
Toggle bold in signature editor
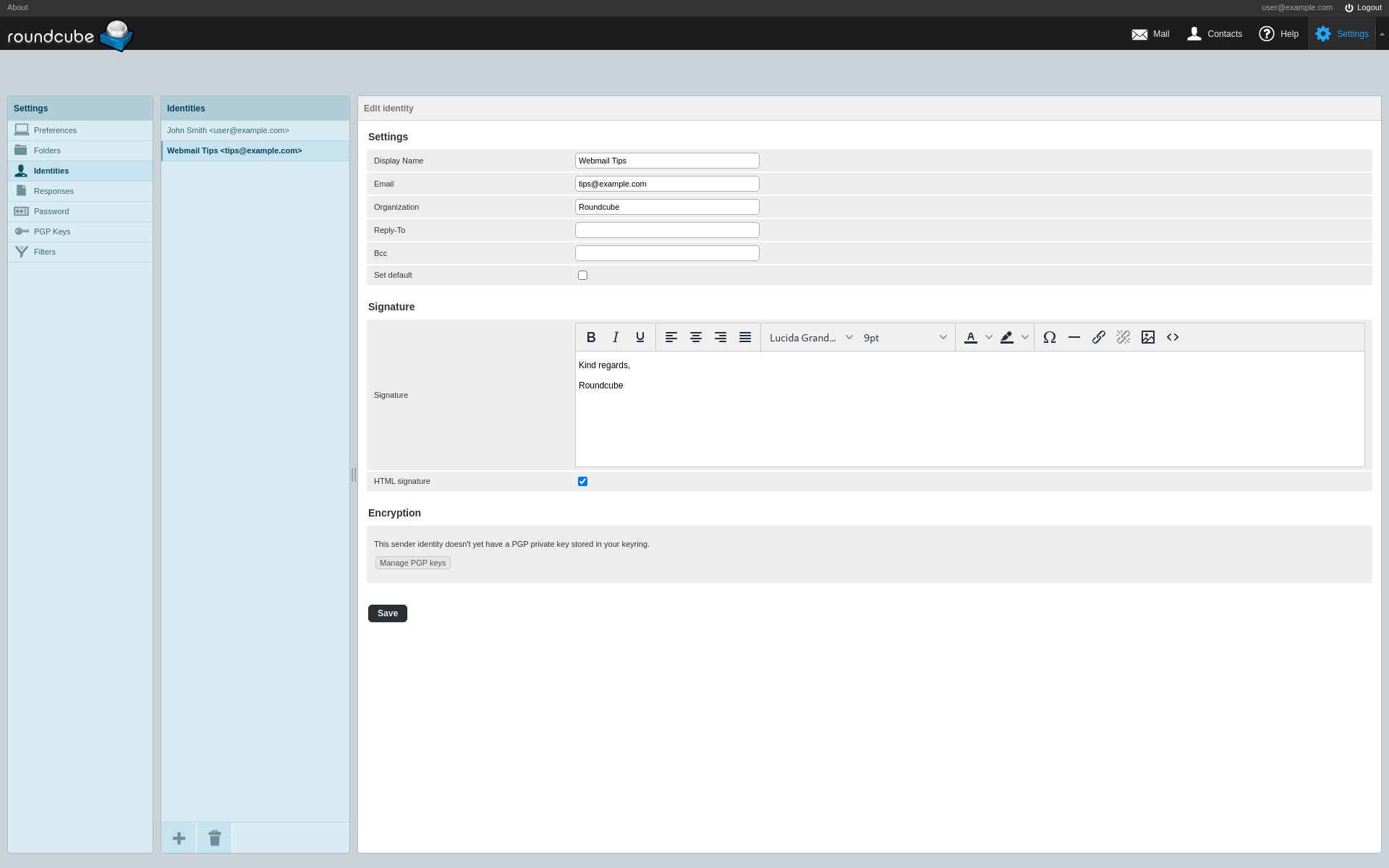pos(591,337)
